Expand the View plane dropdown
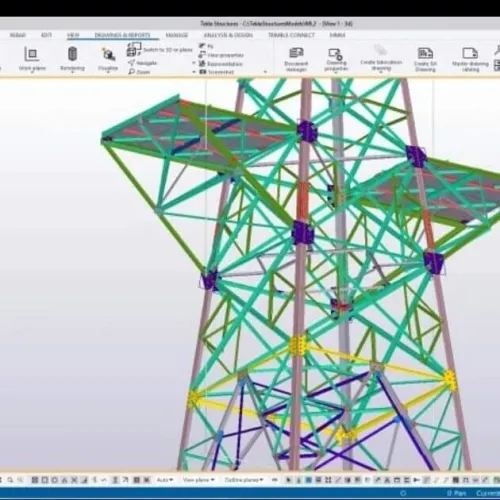This screenshot has width=500, height=500. point(198,480)
